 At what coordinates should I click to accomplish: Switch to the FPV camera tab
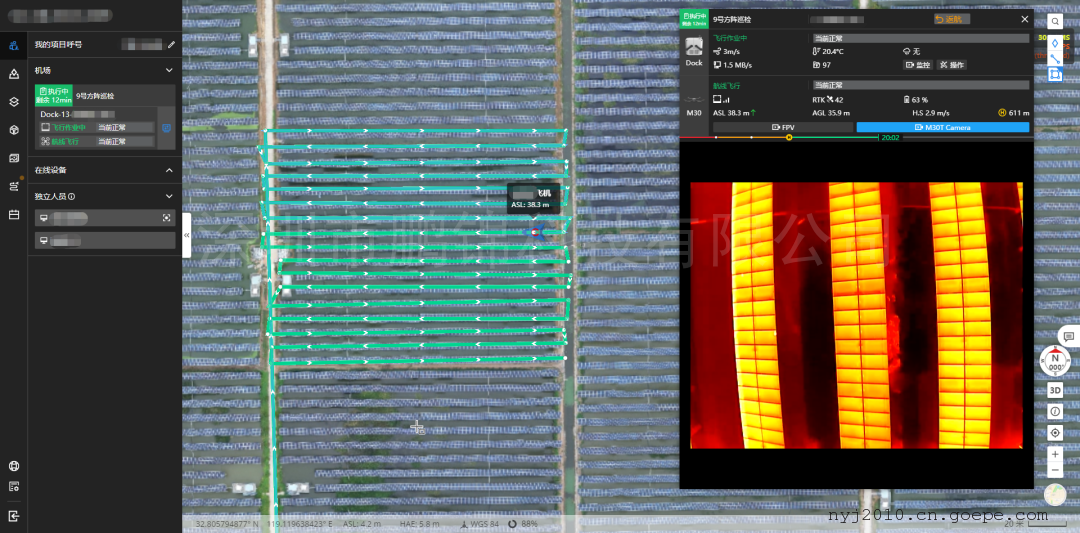pos(782,127)
